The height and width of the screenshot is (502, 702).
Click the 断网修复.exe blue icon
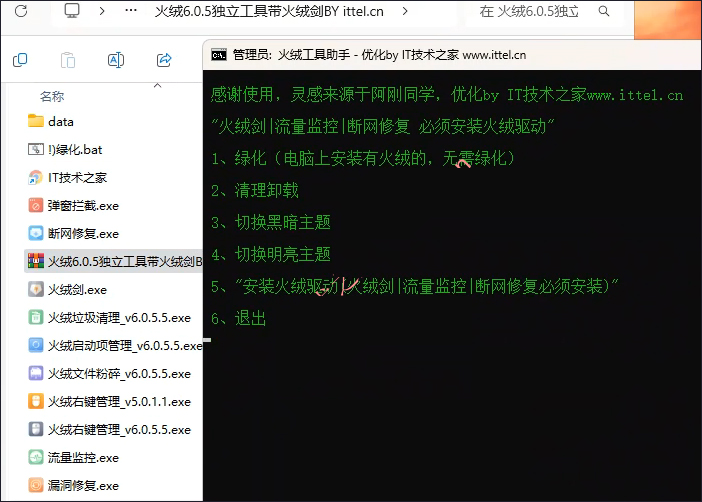point(36,233)
